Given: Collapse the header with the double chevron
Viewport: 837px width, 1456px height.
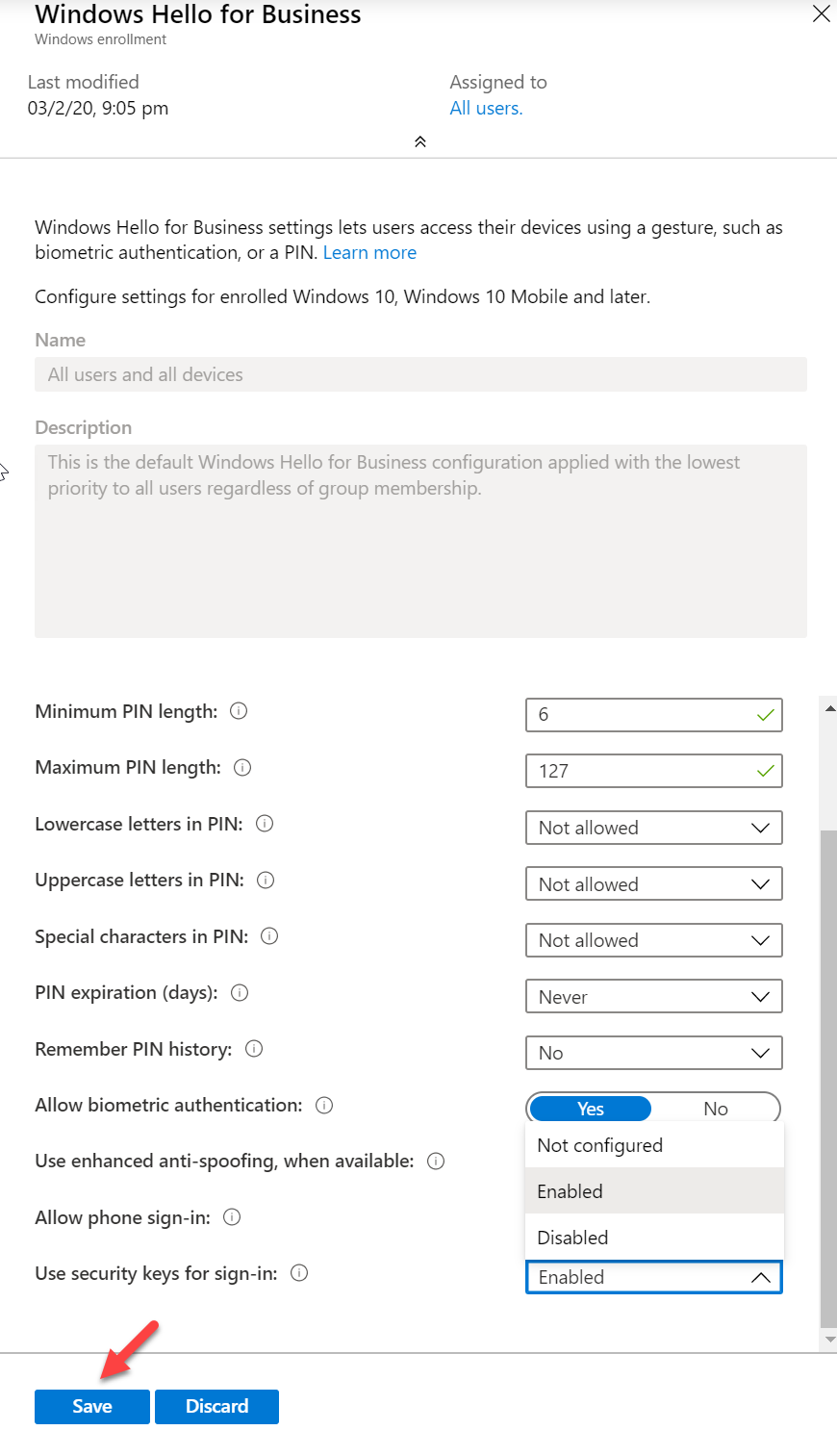Looking at the screenshot, I should click(x=419, y=141).
